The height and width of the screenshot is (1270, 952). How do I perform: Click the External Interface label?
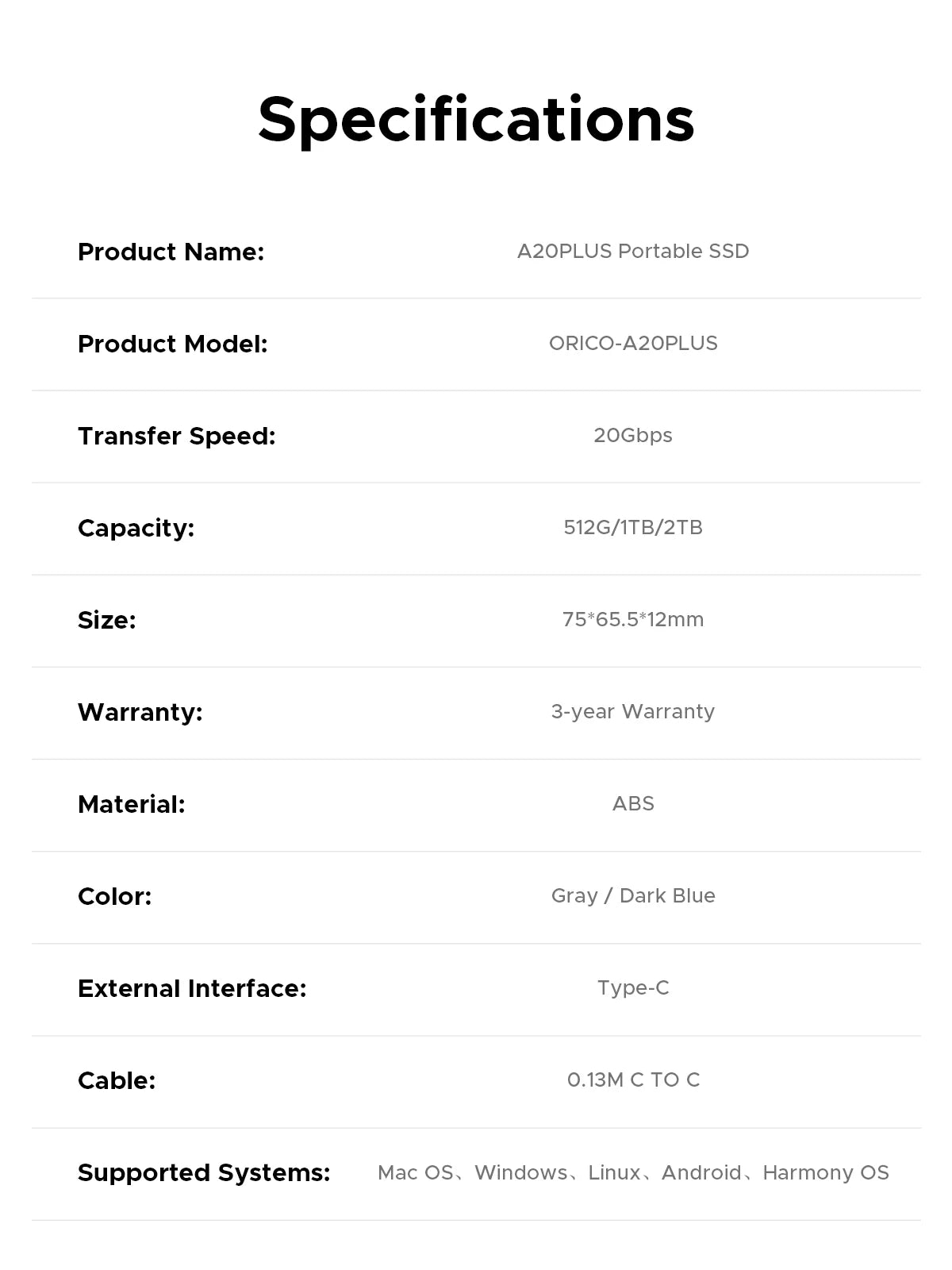tap(192, 988)
